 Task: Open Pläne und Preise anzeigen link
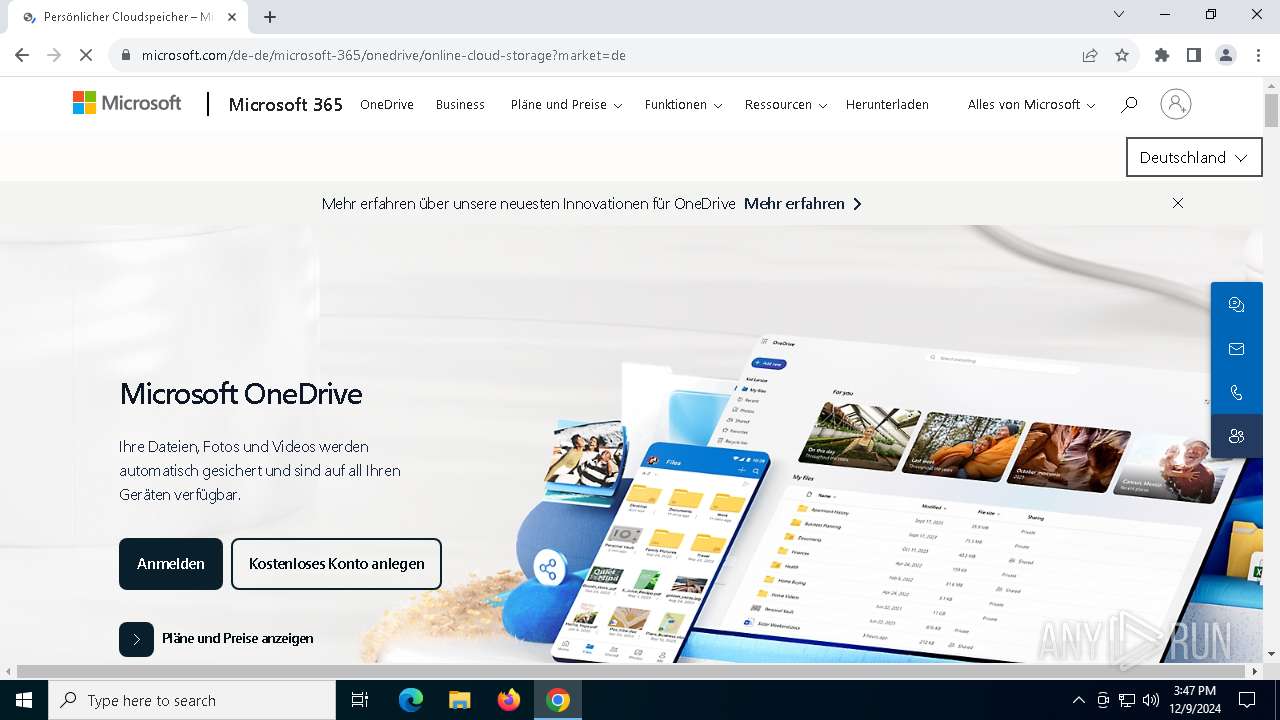pos(238,638)
